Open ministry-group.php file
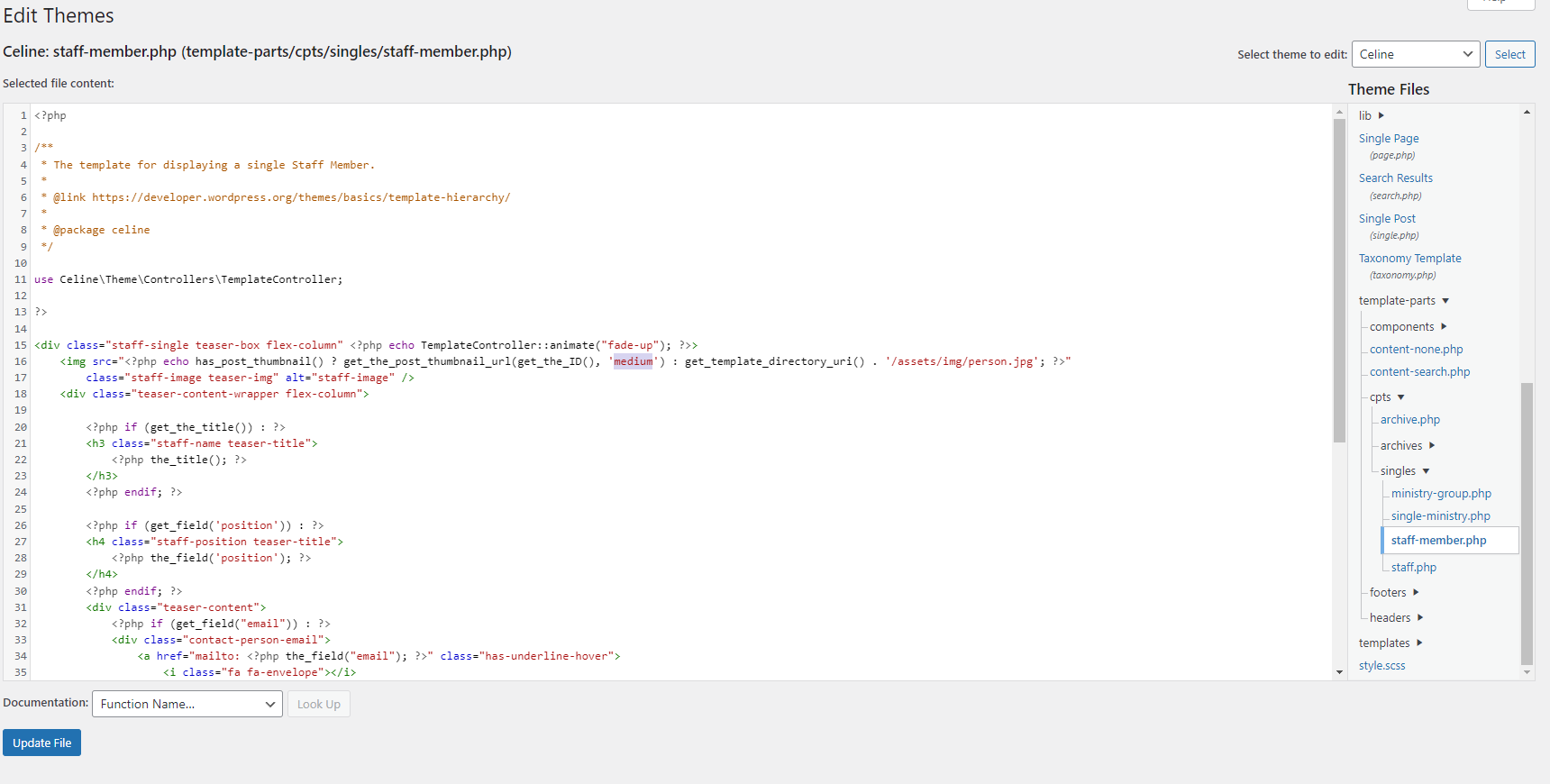The height and width of the screenshot is (784, 1550). pyautogui.click(x=1440, y=494)
